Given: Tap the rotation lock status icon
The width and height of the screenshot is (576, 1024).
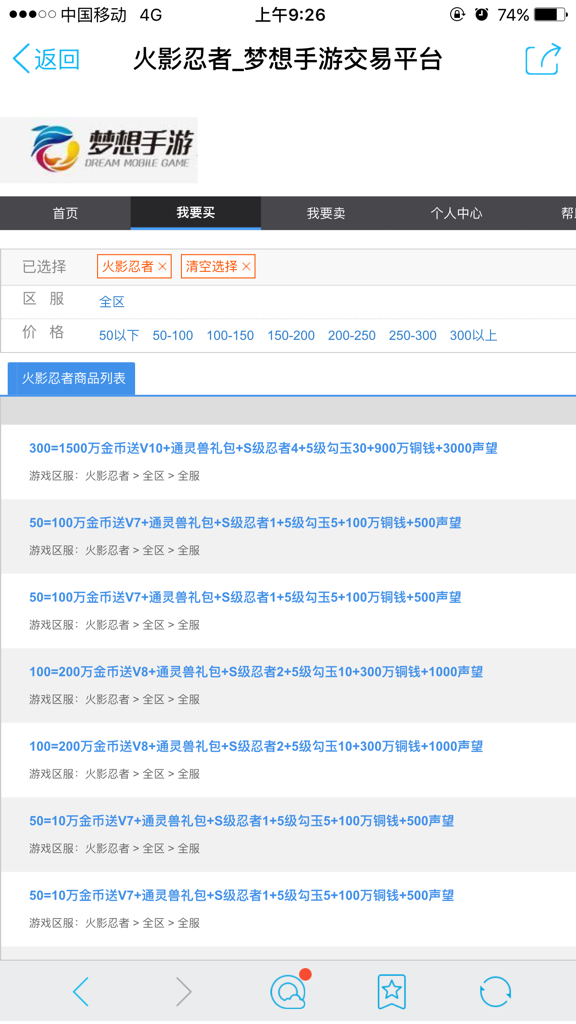Looking at the screenshot, I should [x=457, y=14].
